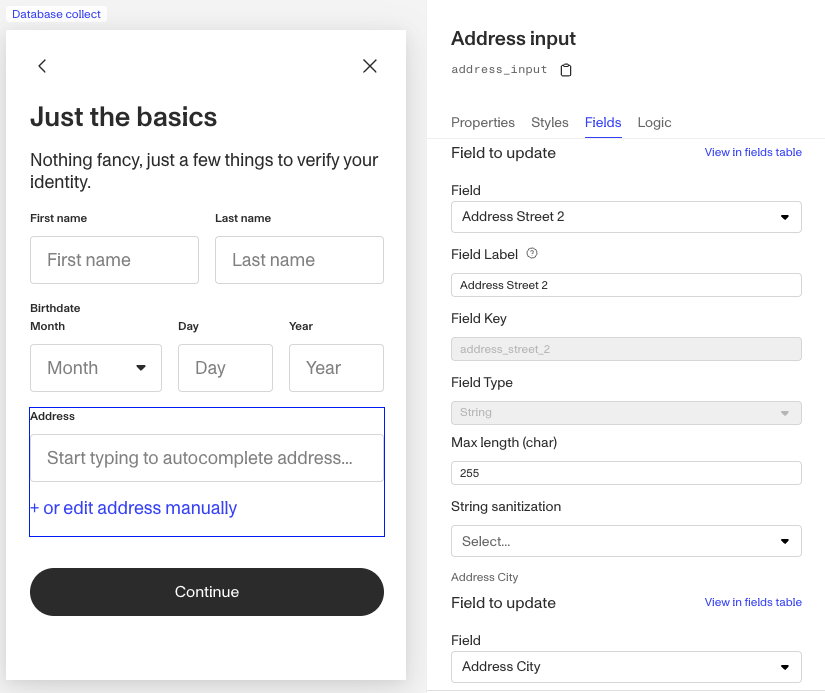Click the address autocomplete input
825x693 pixels.
[x=206, y=458]
